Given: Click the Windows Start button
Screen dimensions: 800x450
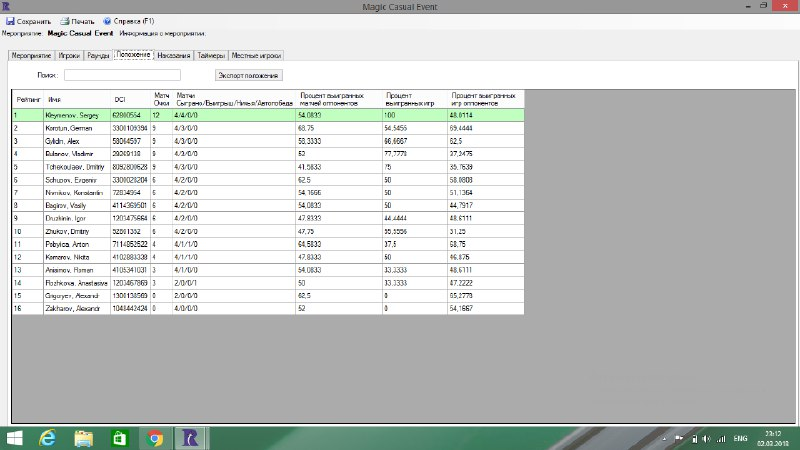Looking at the screenshot, I should click(15, 437).
